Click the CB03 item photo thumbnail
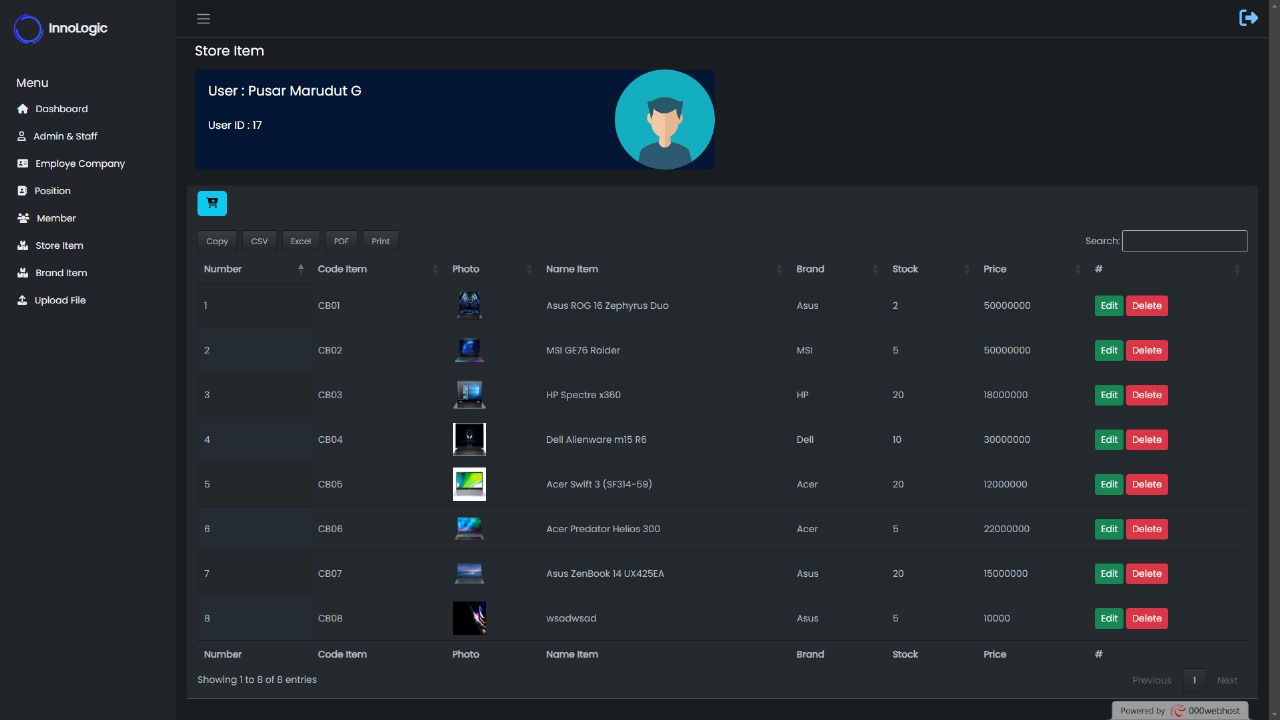 tap(469, 395)
